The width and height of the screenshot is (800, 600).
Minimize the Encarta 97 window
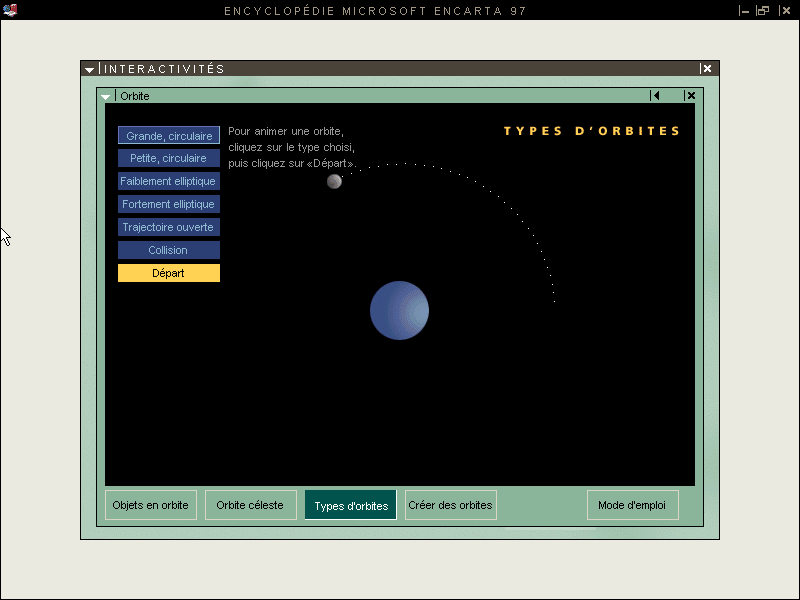[743, 11]
